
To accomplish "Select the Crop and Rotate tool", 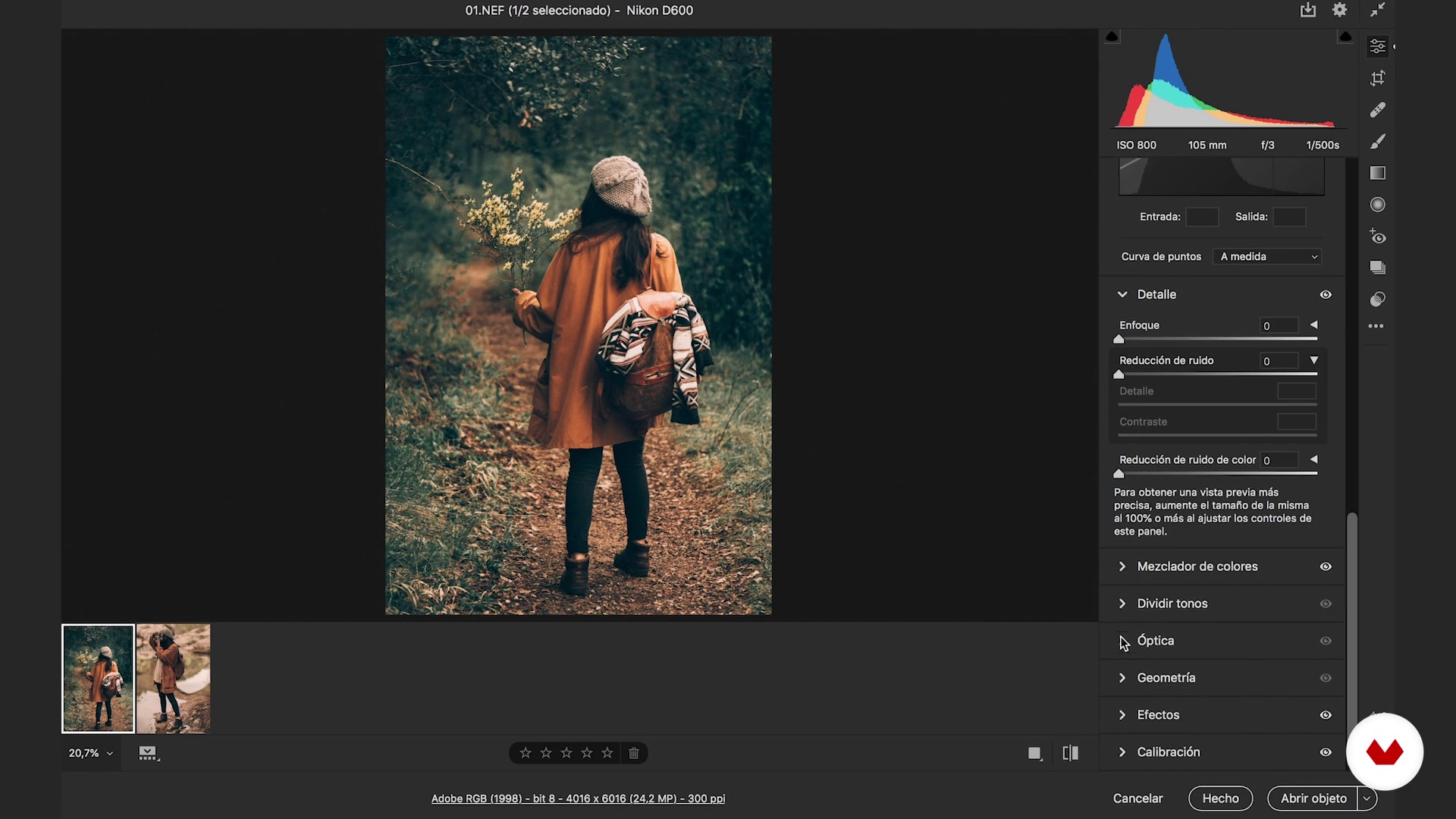I will click(x=1377, y=78).
